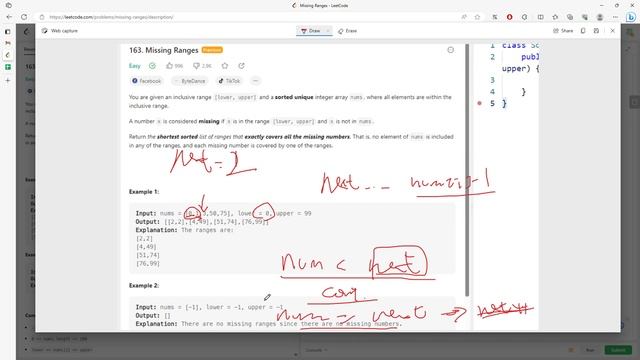Screen dimensions: 640x360
Task: Save the web capture using the save icon
Action: [x=596, y=31]
